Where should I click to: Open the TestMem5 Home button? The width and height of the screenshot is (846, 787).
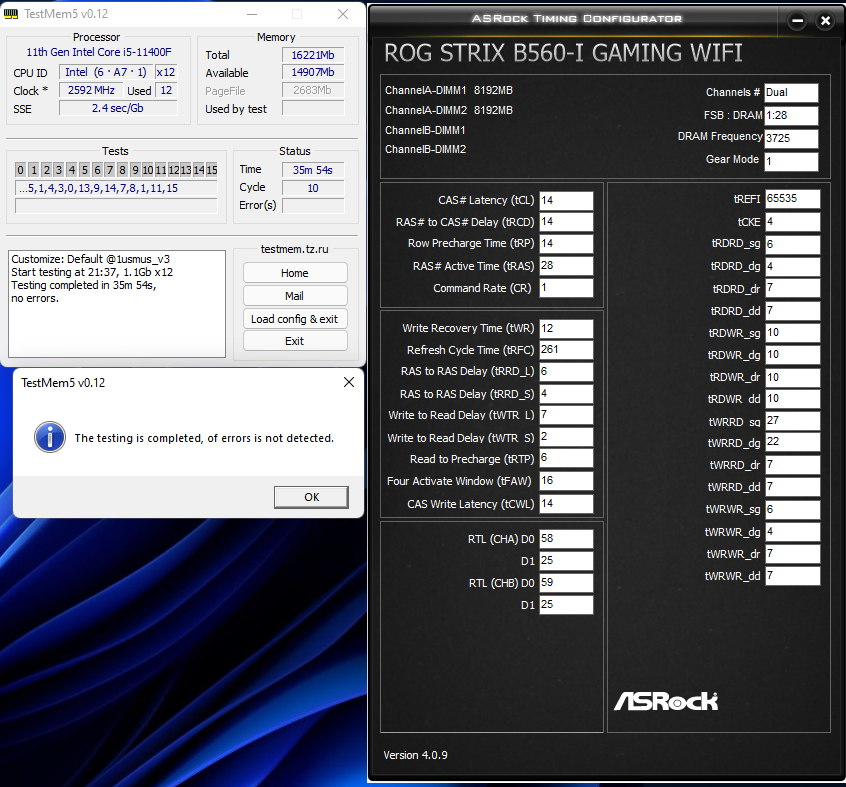pos(295,273)
